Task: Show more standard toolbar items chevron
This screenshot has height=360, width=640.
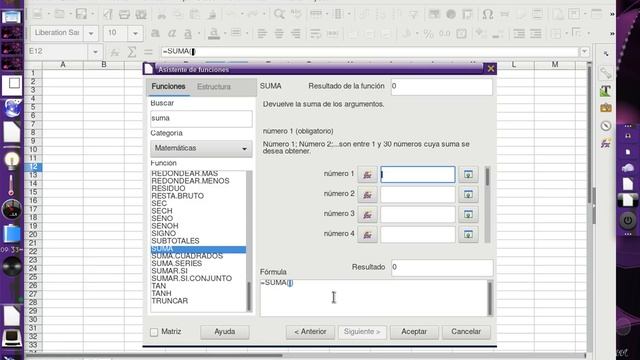Action: [612, 14]
